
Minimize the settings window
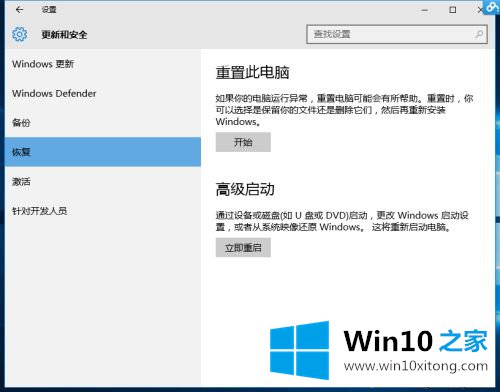click(424, 10)
